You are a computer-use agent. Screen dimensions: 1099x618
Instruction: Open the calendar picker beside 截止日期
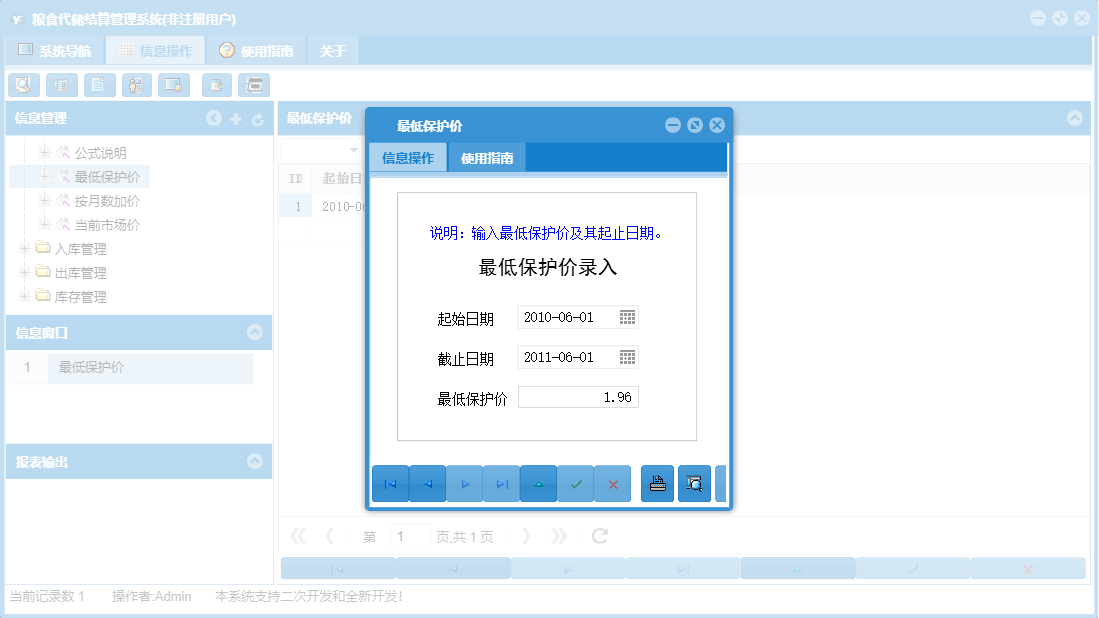631,357
